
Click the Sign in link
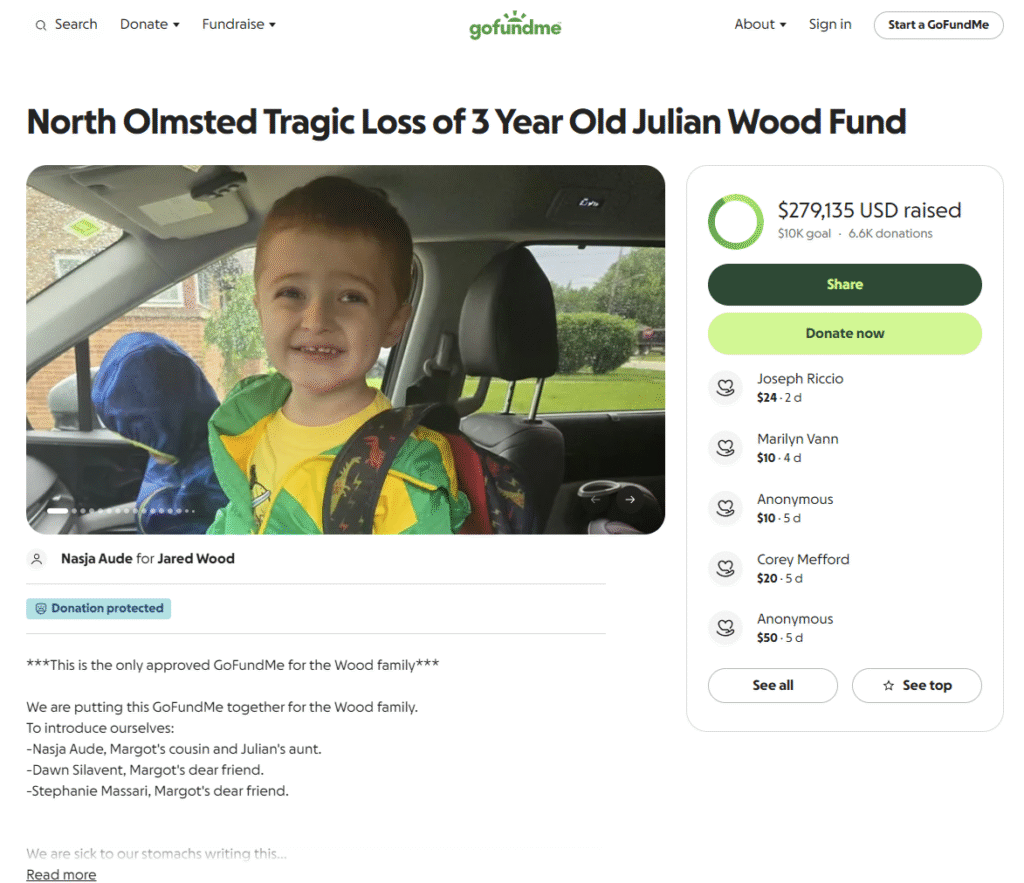tap(829, 24)
